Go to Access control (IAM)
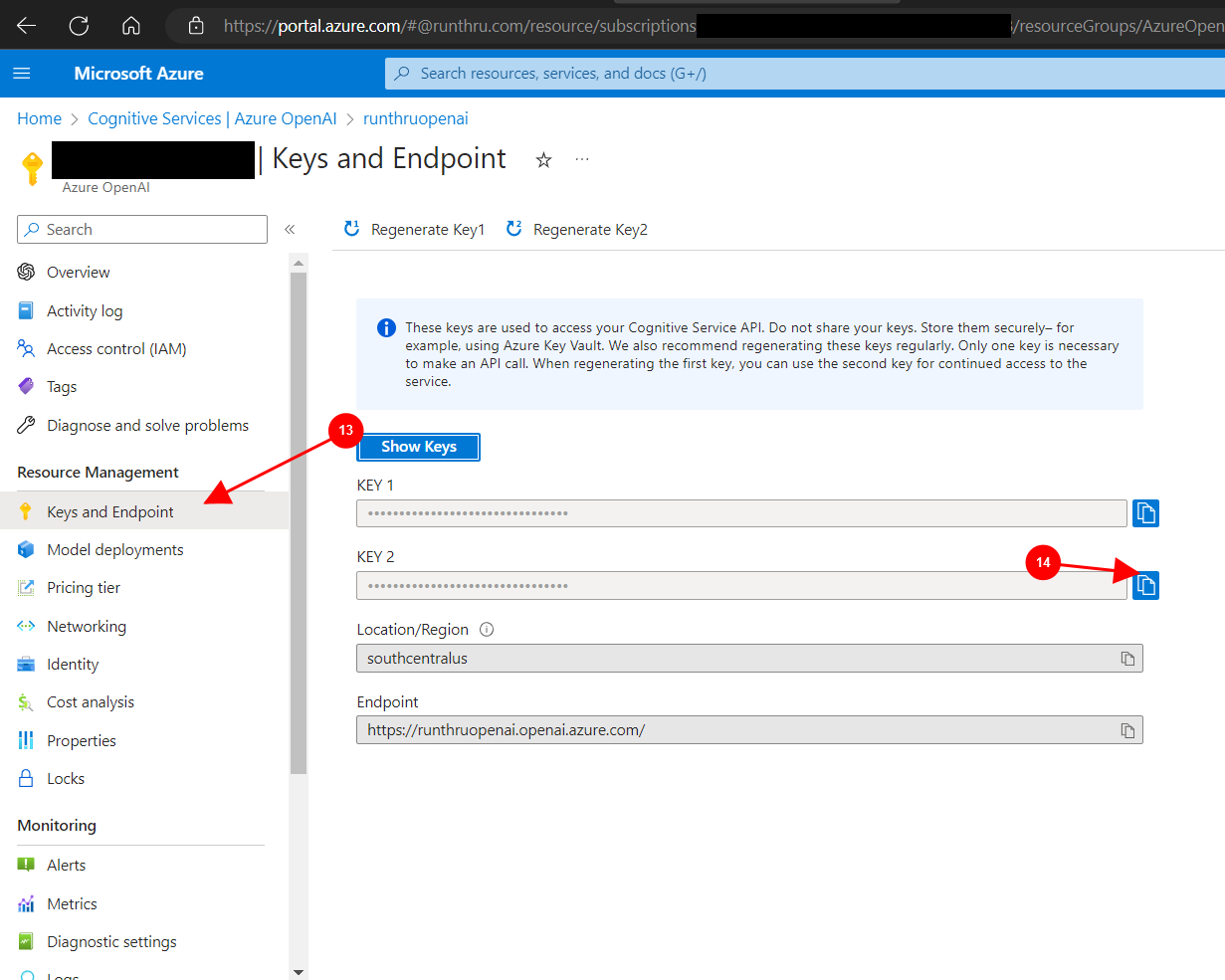The height and width of the screenshot is (980, 1225). click(x=116, y=349)
